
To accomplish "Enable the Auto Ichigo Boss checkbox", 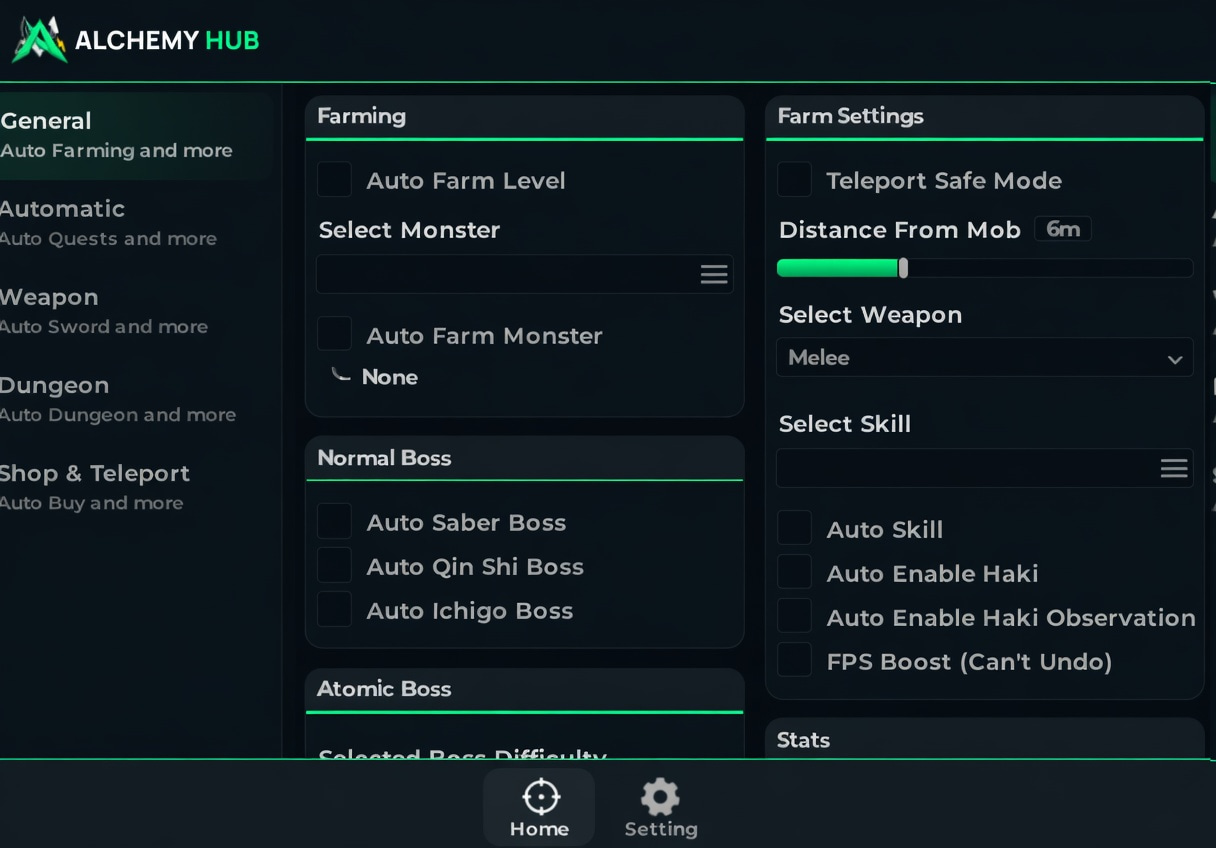I will [x=334, y=610].
